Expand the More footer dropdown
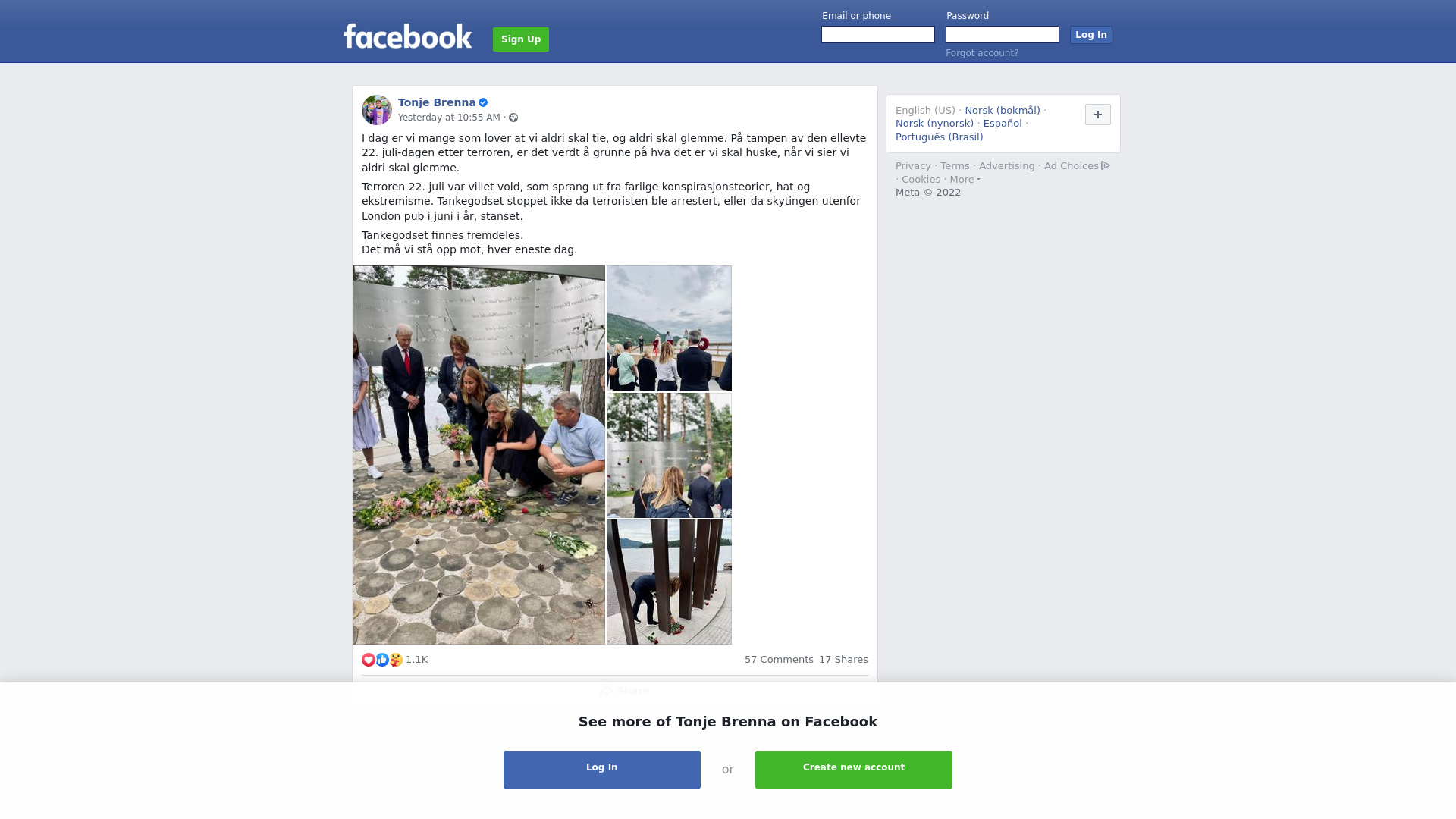1456x819 pixels. [x=965, y=180]
